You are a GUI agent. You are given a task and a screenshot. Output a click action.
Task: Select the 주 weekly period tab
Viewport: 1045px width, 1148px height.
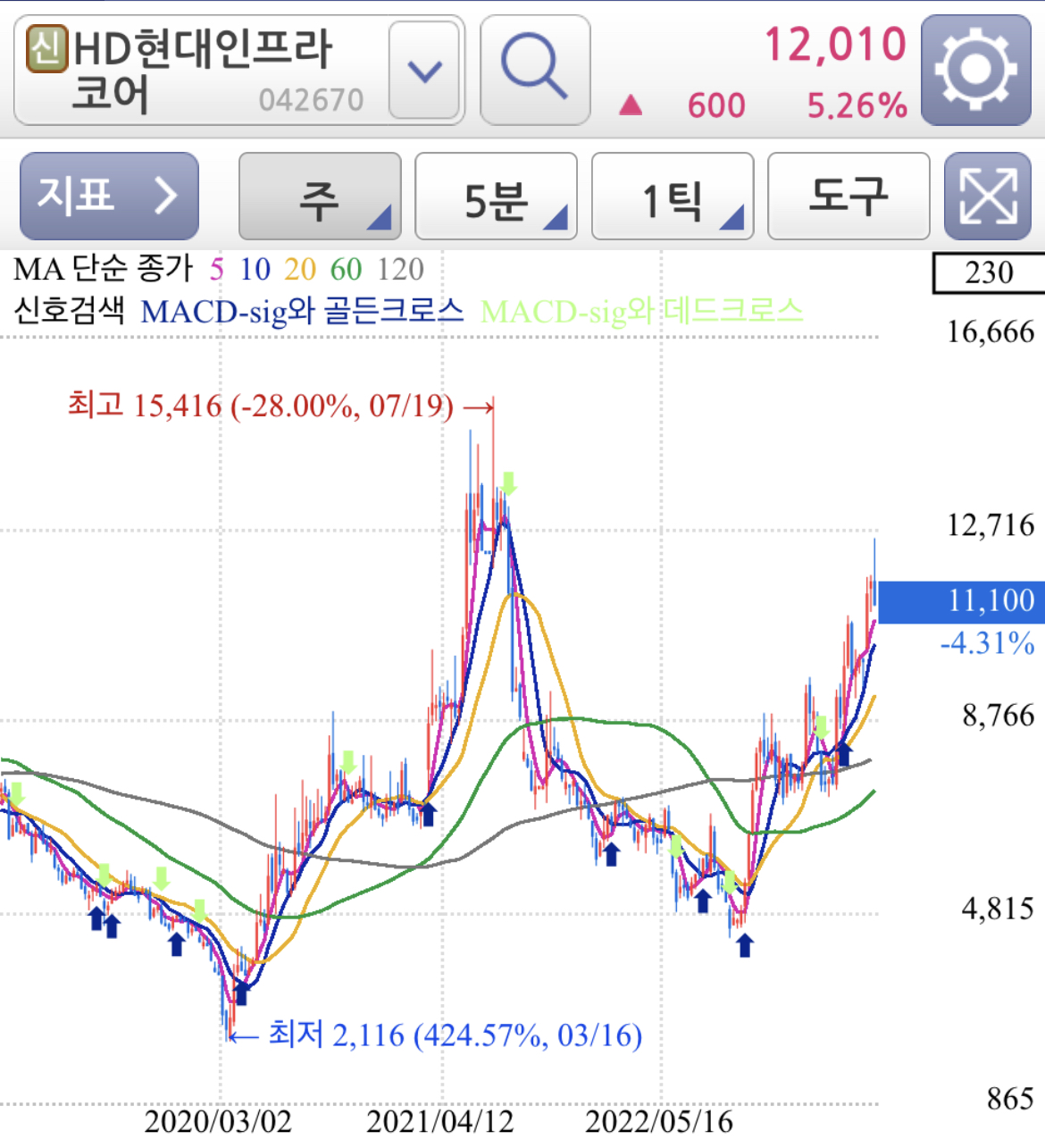pos(320,196)
